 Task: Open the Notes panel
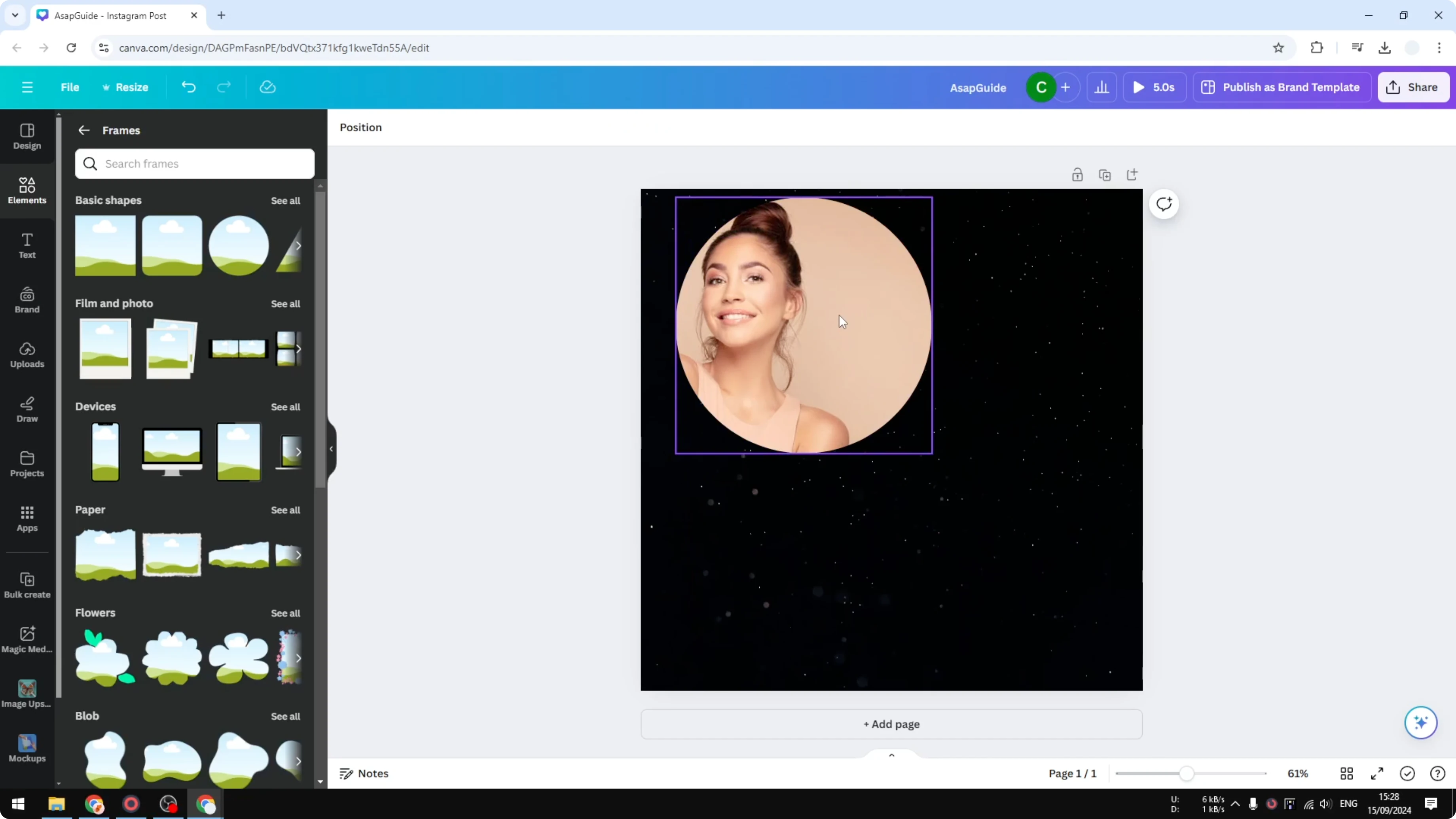pyautogui.click(x=364, y=773)
